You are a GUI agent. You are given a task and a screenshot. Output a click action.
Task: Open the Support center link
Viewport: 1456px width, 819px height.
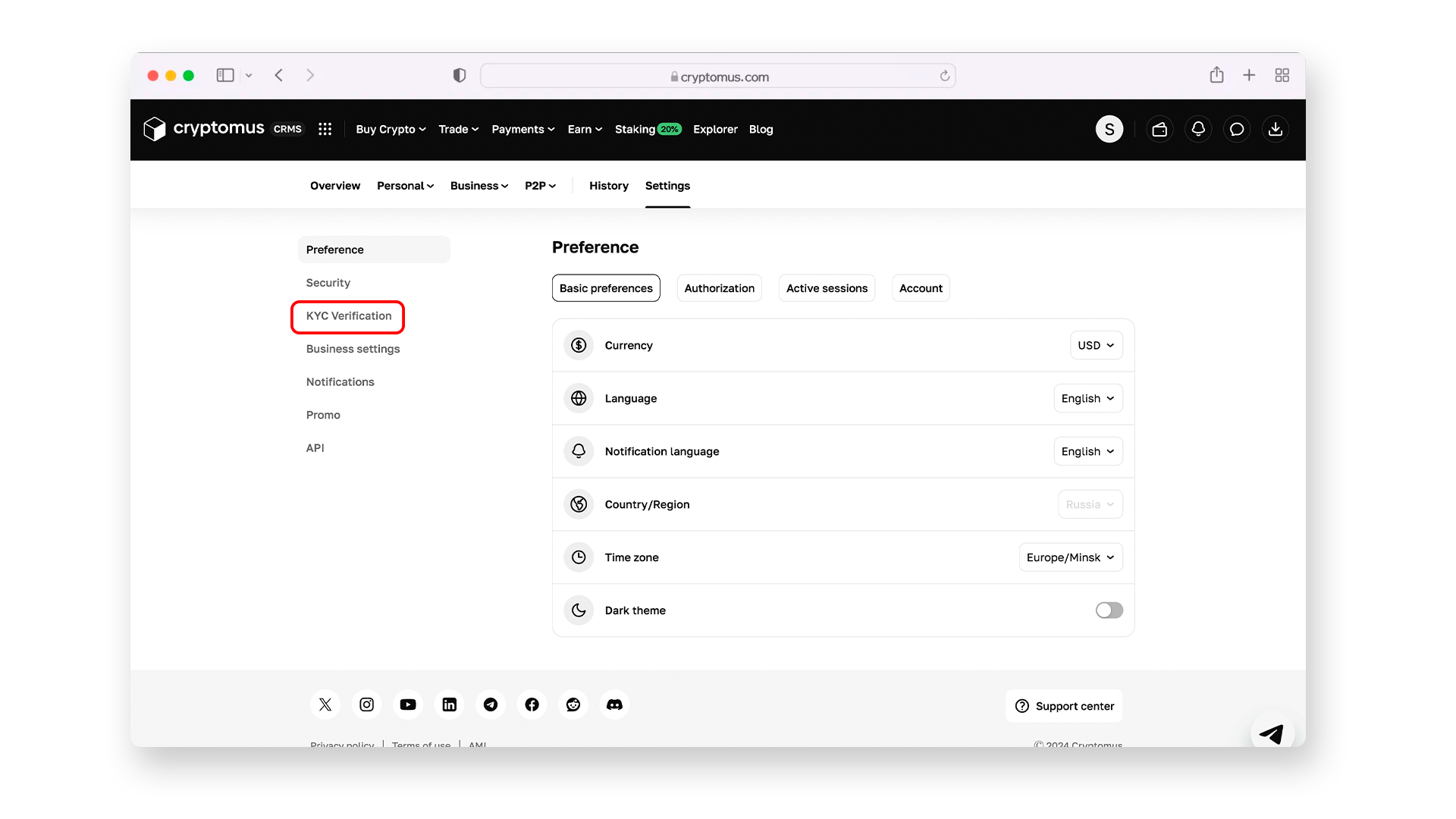coord(1066,705)
